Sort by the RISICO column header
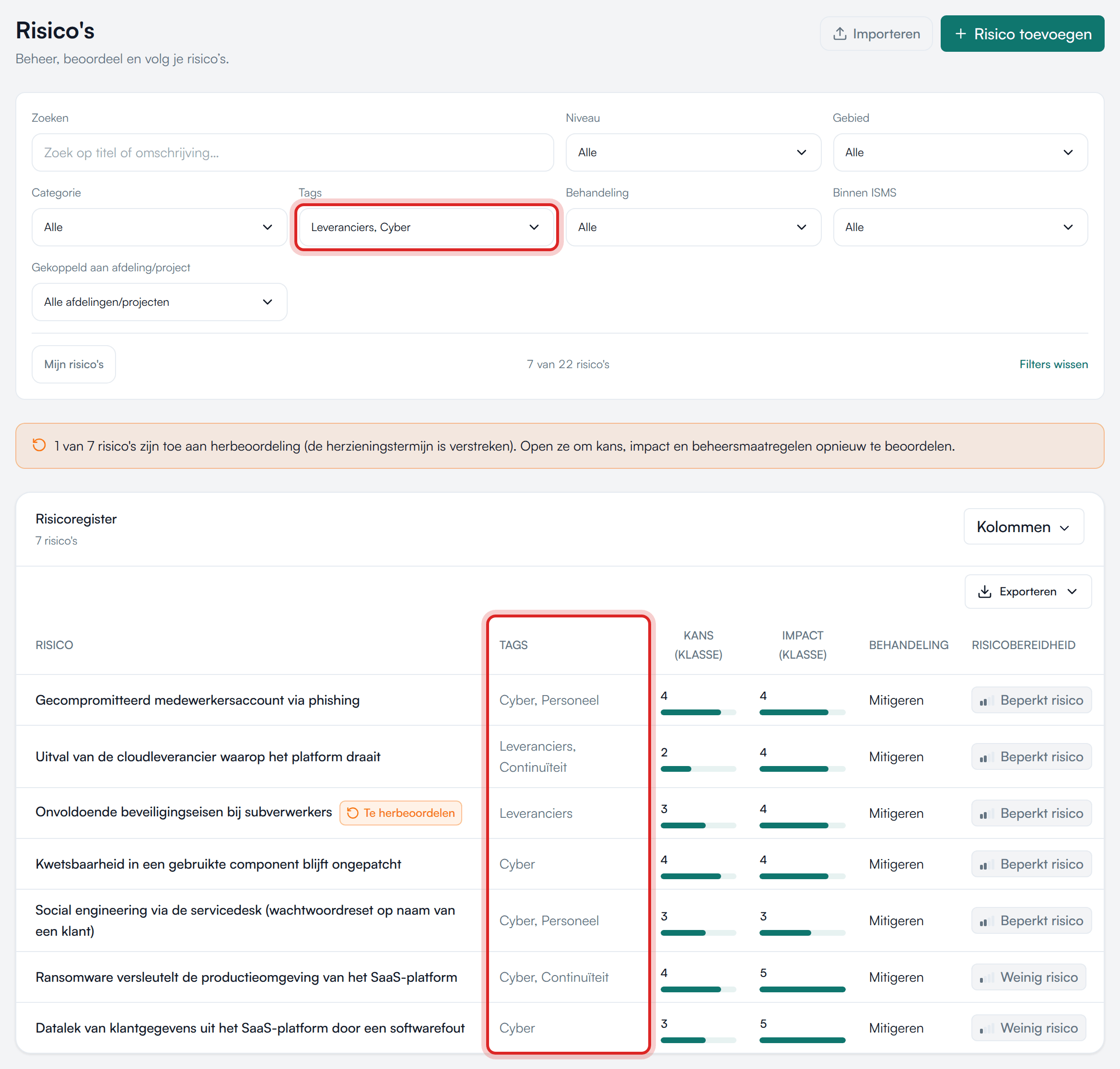The height and width of the screenshot is (1069, 1120). point(54,644)
